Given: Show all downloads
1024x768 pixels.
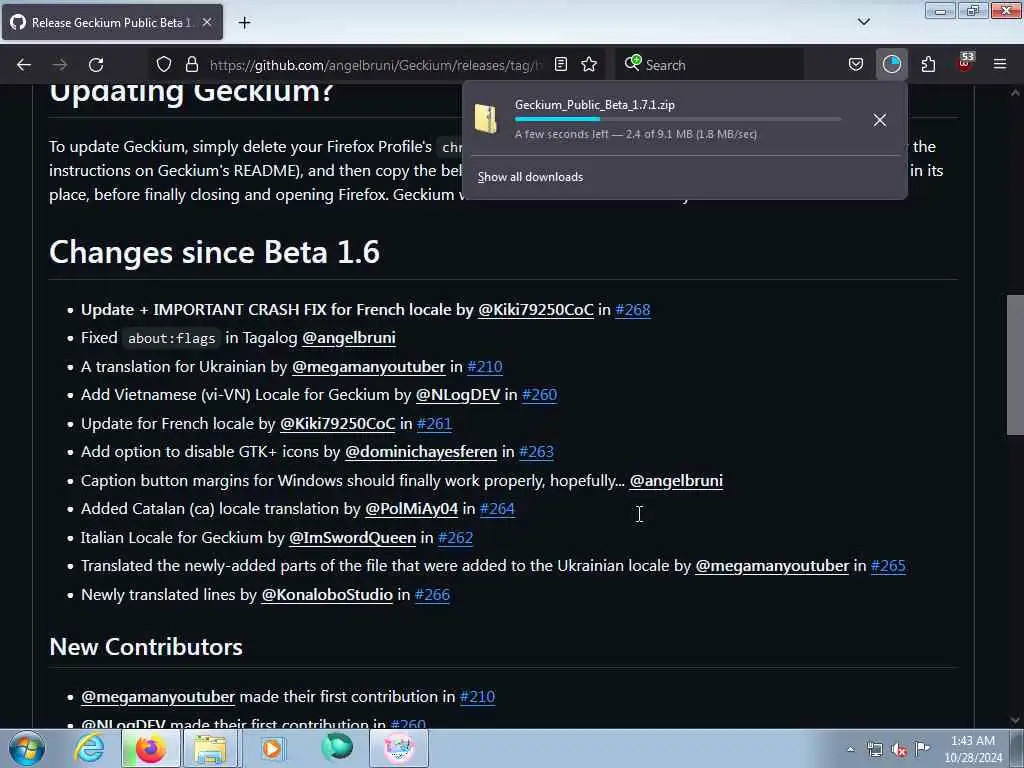Looking at the screenshot, I should click(x=530, y=177).
